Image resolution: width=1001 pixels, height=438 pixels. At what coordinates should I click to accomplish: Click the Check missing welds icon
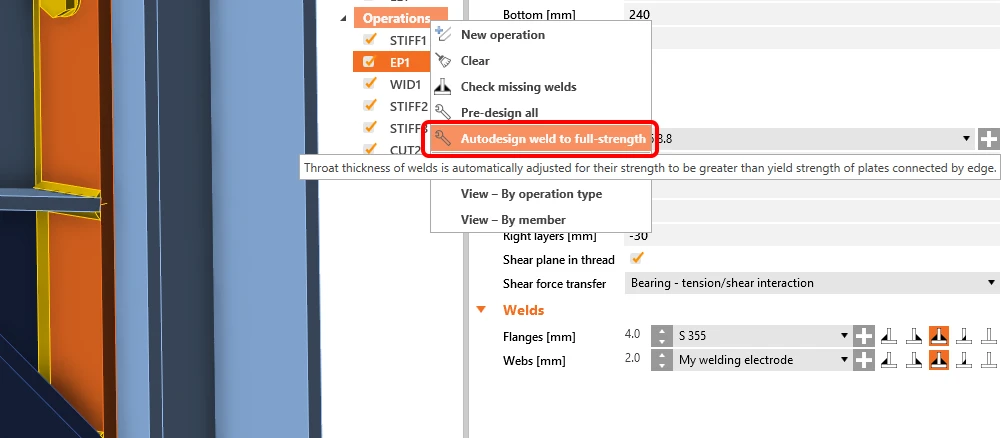[443, 87]
